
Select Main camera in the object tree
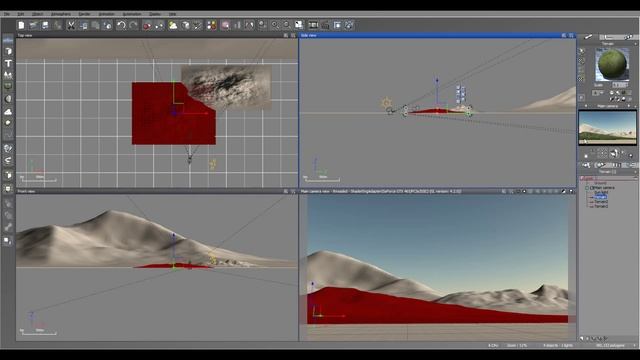(x=604, y=188)
